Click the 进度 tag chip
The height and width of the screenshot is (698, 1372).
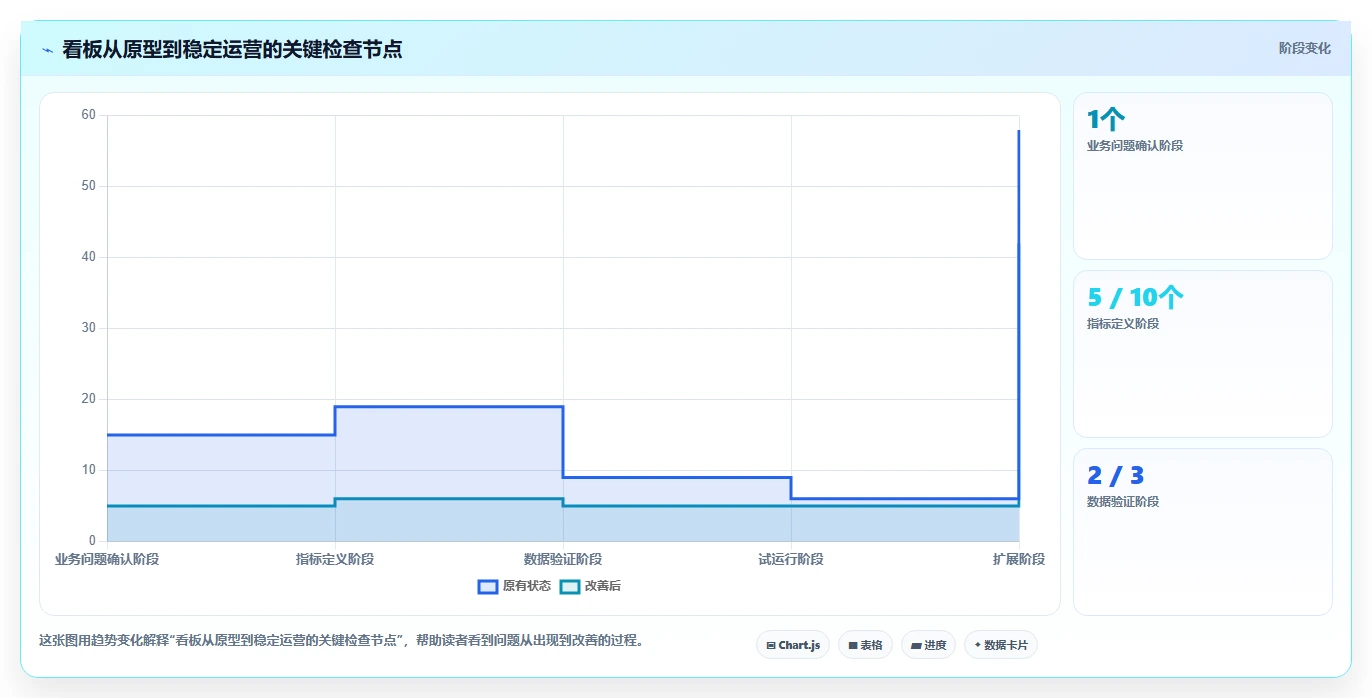point(928,645)
